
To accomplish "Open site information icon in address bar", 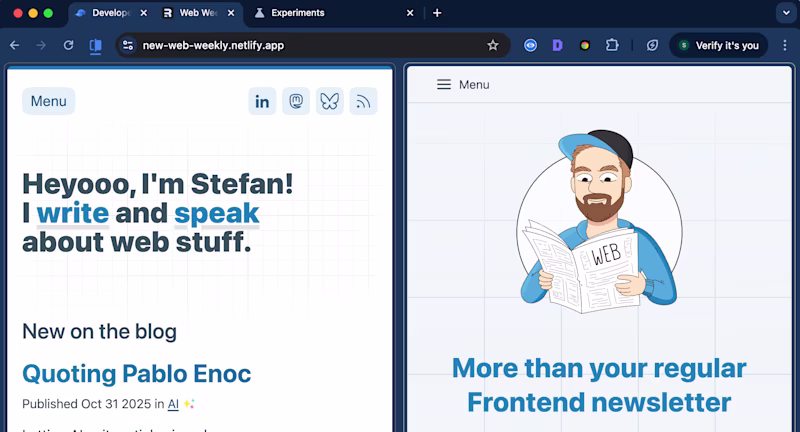I will click(128, 45).
